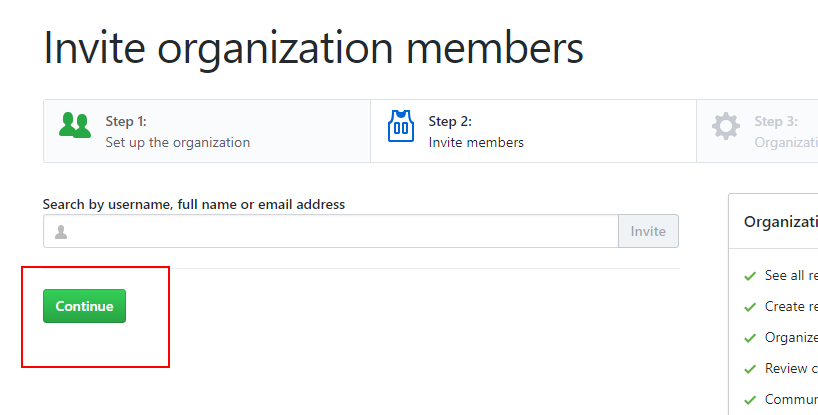Click the checkmark beside 'Review c'
Screen dimensions: 818x415
tap(750, 369)
